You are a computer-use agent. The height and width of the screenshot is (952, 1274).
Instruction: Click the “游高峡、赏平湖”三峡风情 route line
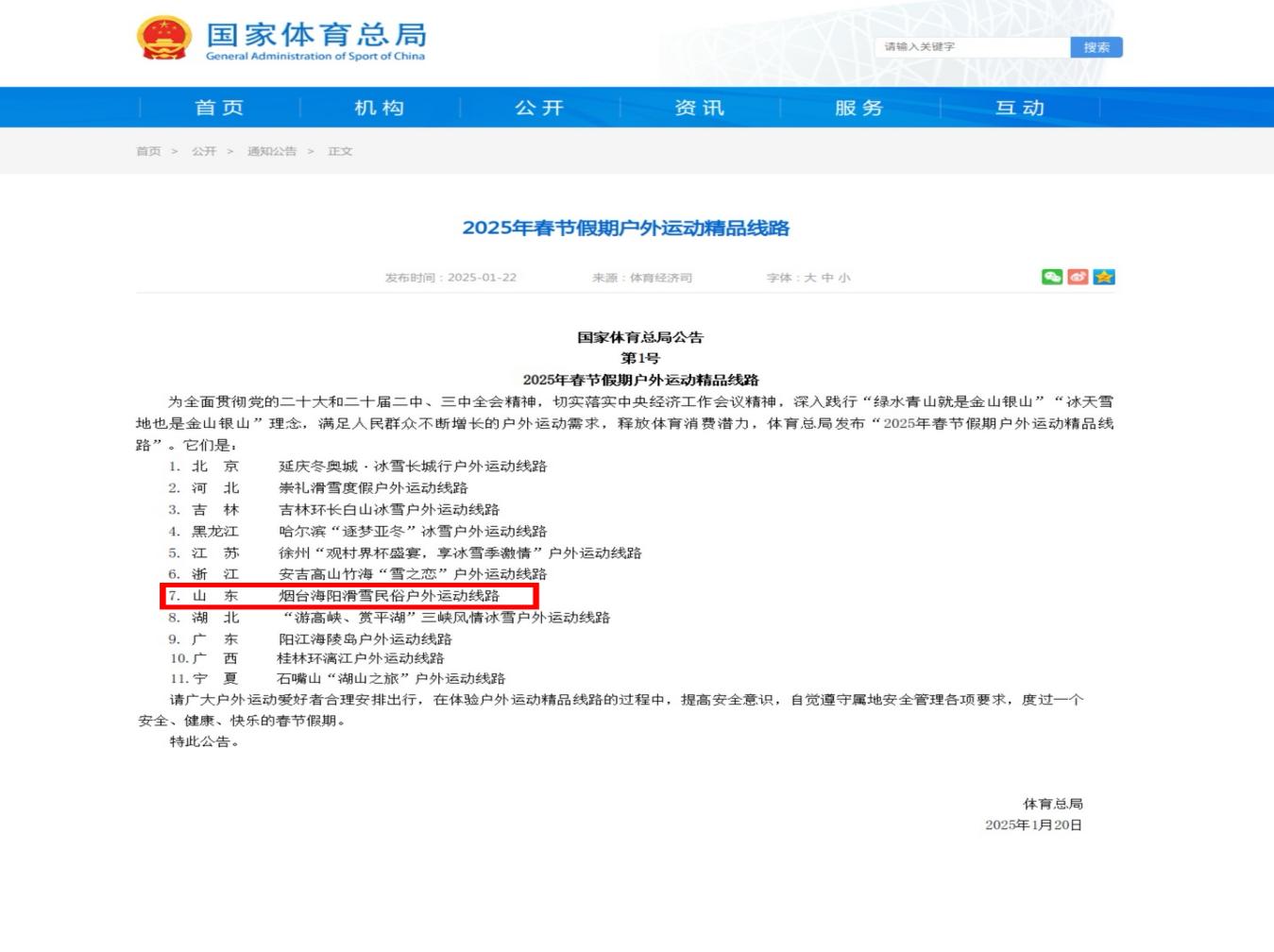(447, 618)
